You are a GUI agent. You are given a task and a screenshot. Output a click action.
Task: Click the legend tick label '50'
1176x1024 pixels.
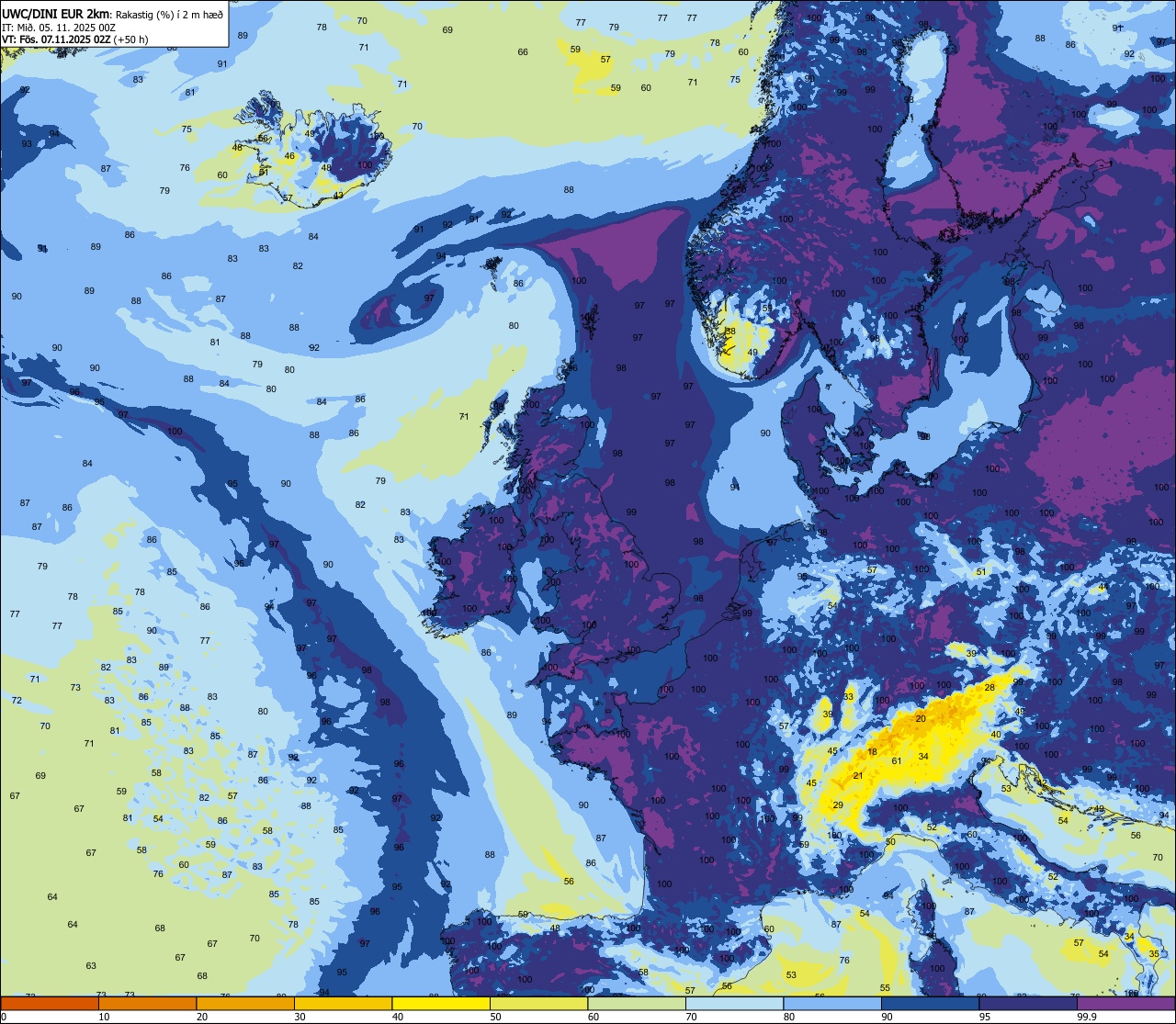click(495, 1016)
